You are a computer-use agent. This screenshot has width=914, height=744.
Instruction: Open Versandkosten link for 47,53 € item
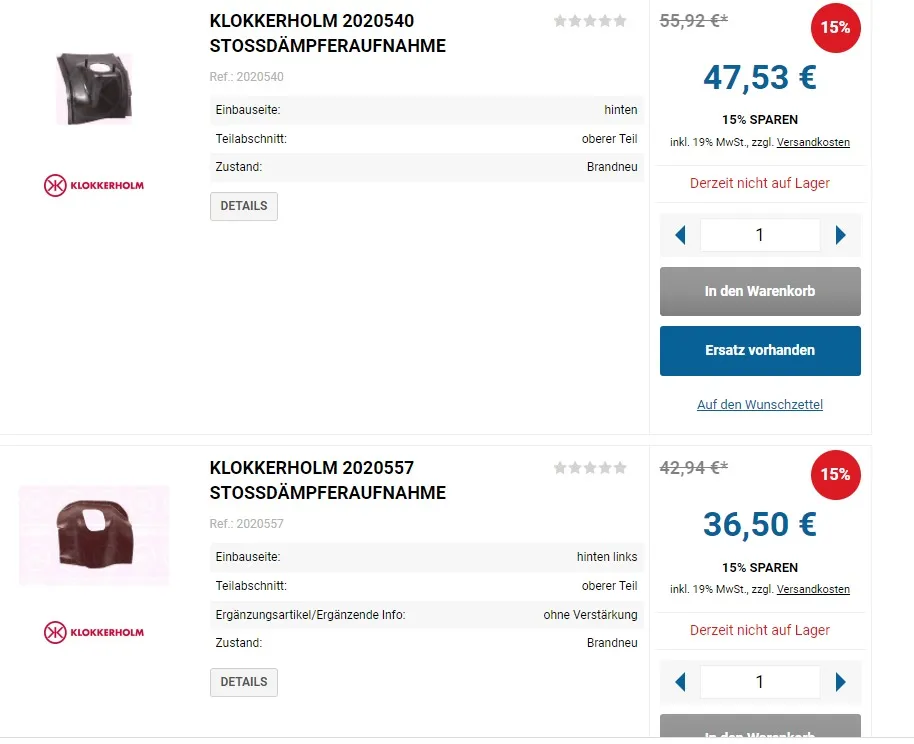pyautogui.click(x=813, y=143)
